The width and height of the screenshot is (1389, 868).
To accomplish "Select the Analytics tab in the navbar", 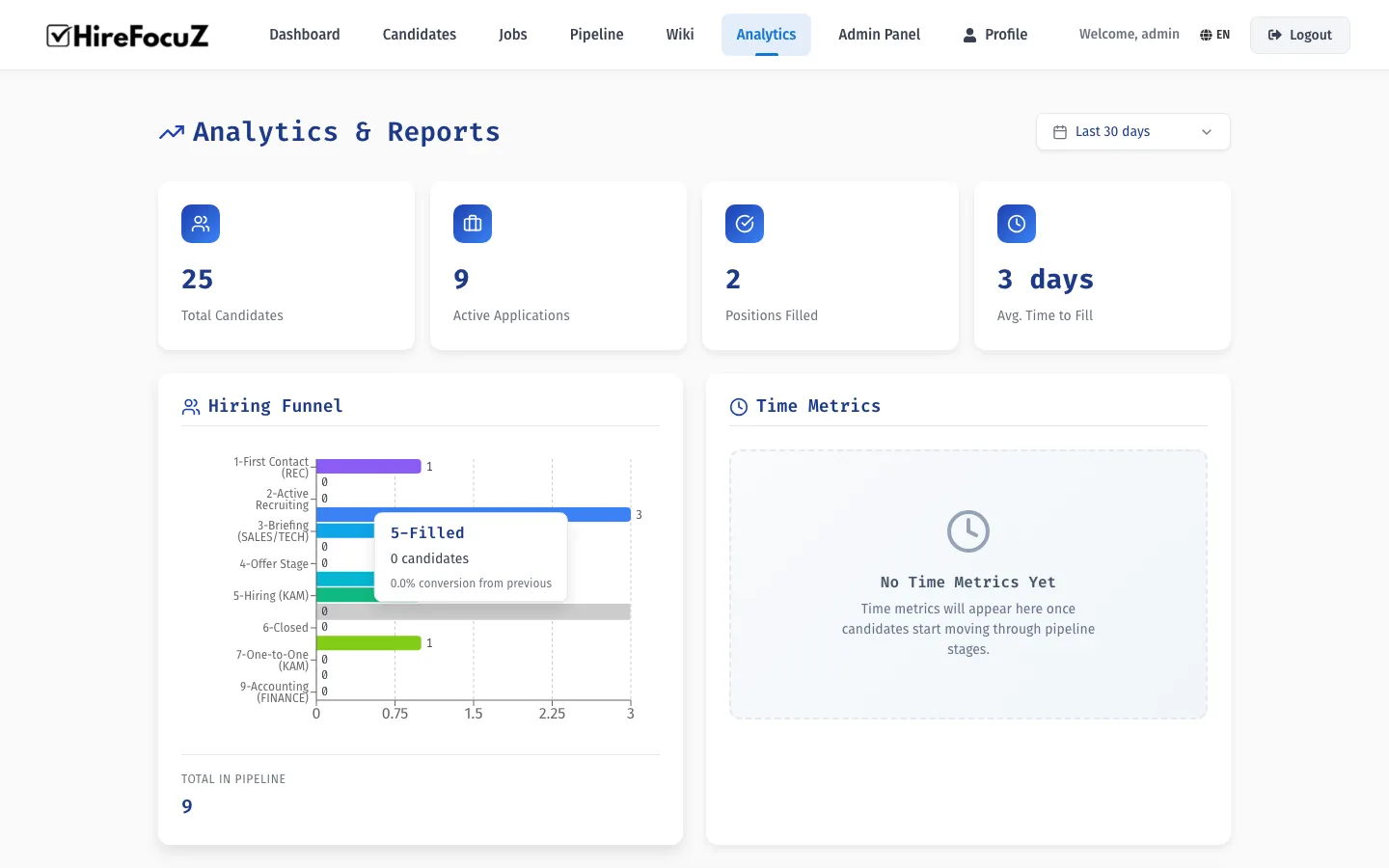I will pyautogui.click(x=766, y=34).
